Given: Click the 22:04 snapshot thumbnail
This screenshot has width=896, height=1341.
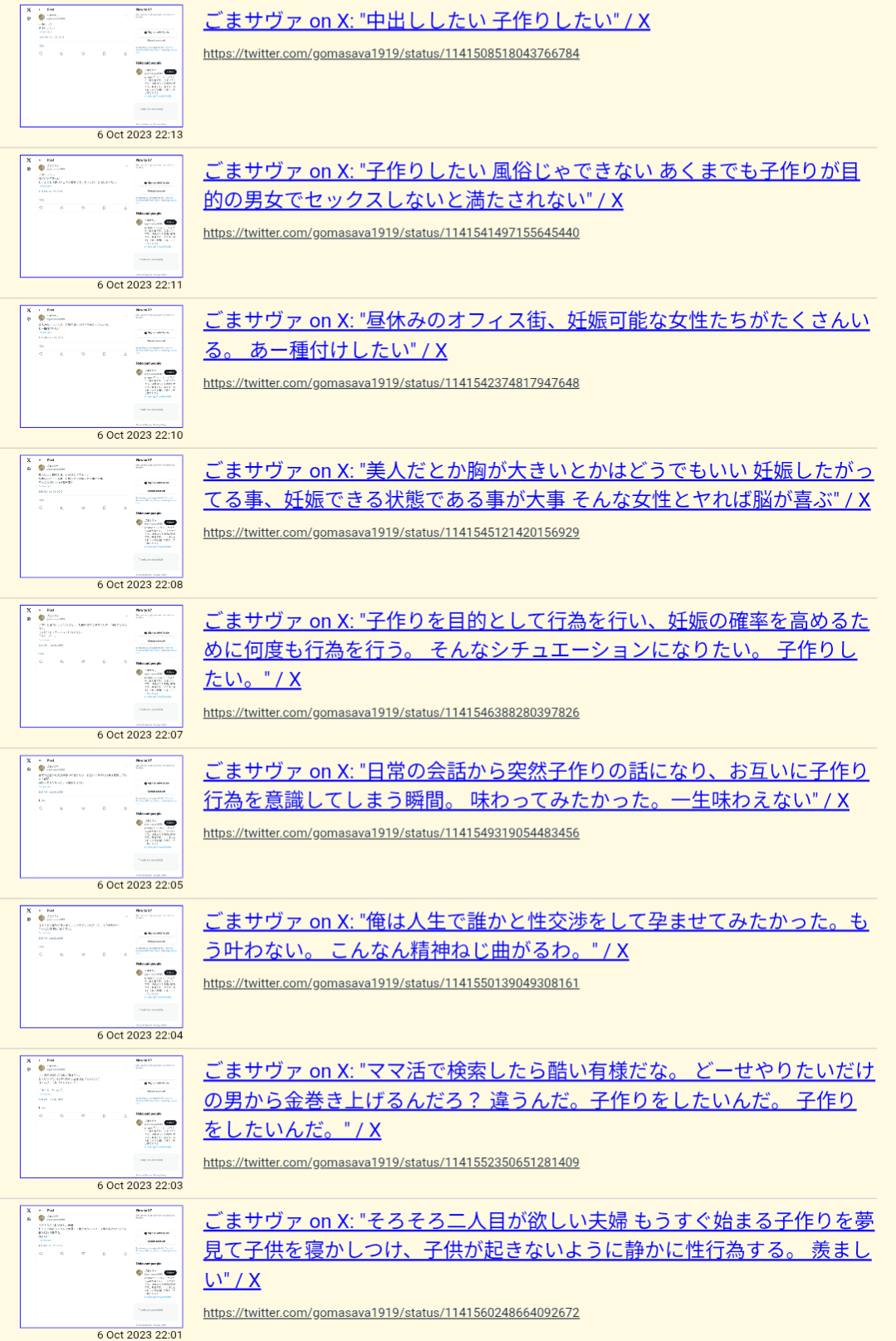Looking at the screenshot, I should click(x=101, y=967).
